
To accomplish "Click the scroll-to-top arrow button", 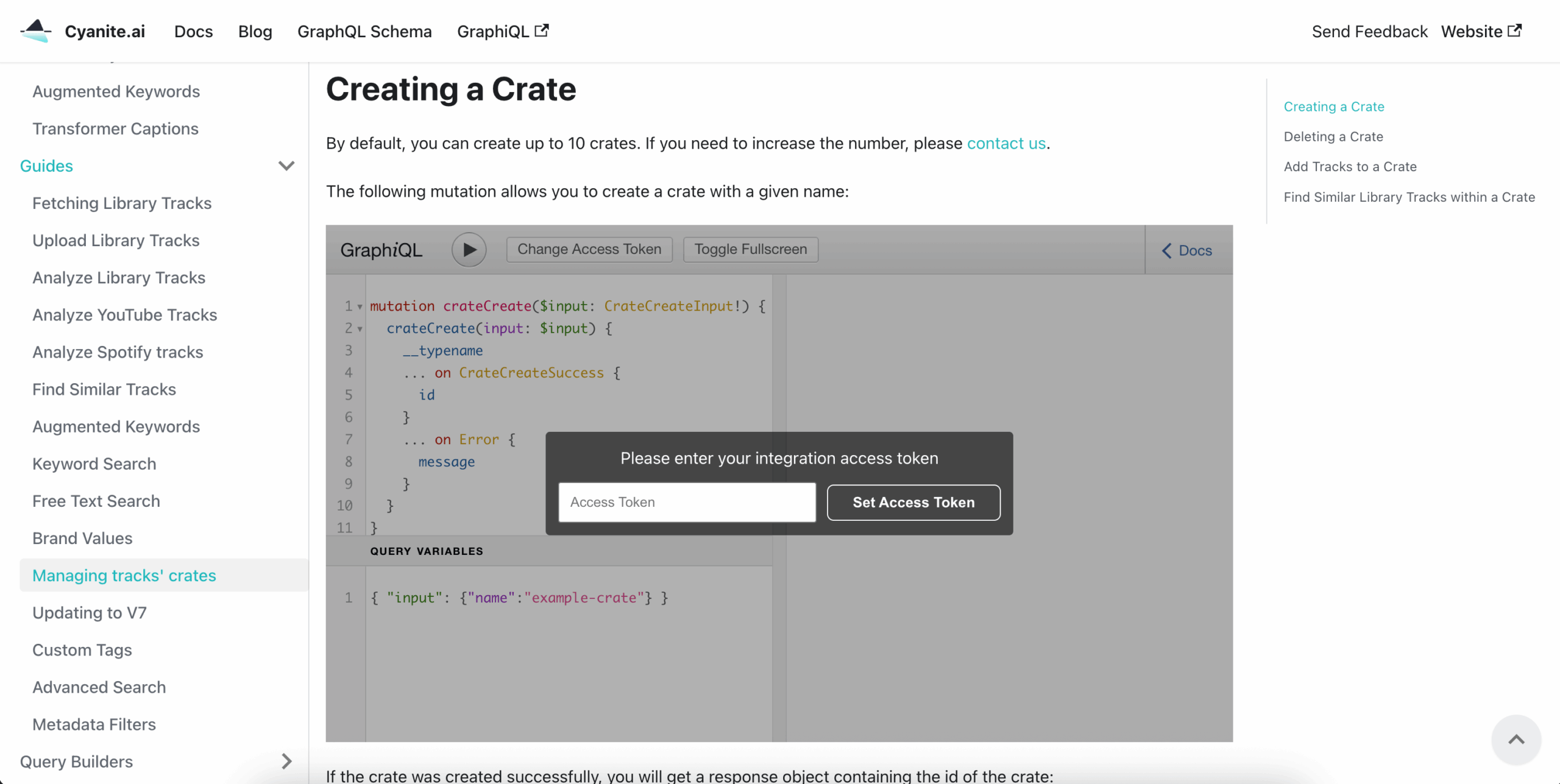I will coord(1517,740).
